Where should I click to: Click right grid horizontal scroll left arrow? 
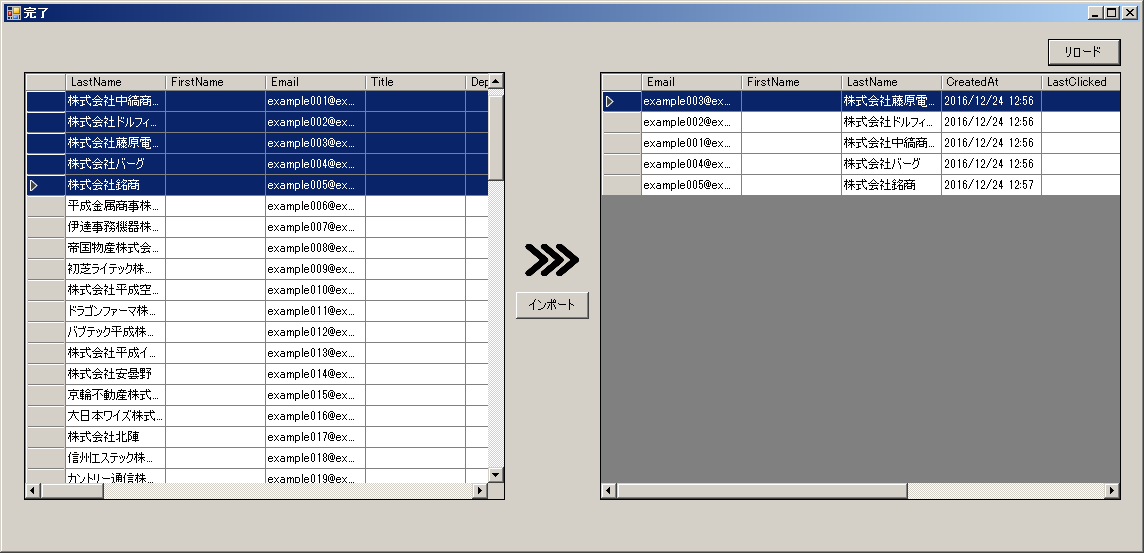click(609, 491)
